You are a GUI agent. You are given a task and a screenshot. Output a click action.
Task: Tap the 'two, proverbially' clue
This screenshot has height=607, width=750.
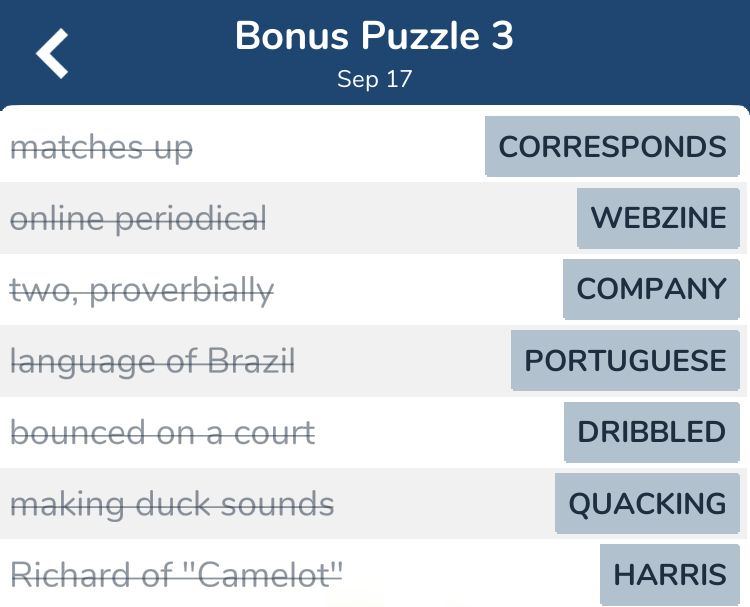point(141,290)
